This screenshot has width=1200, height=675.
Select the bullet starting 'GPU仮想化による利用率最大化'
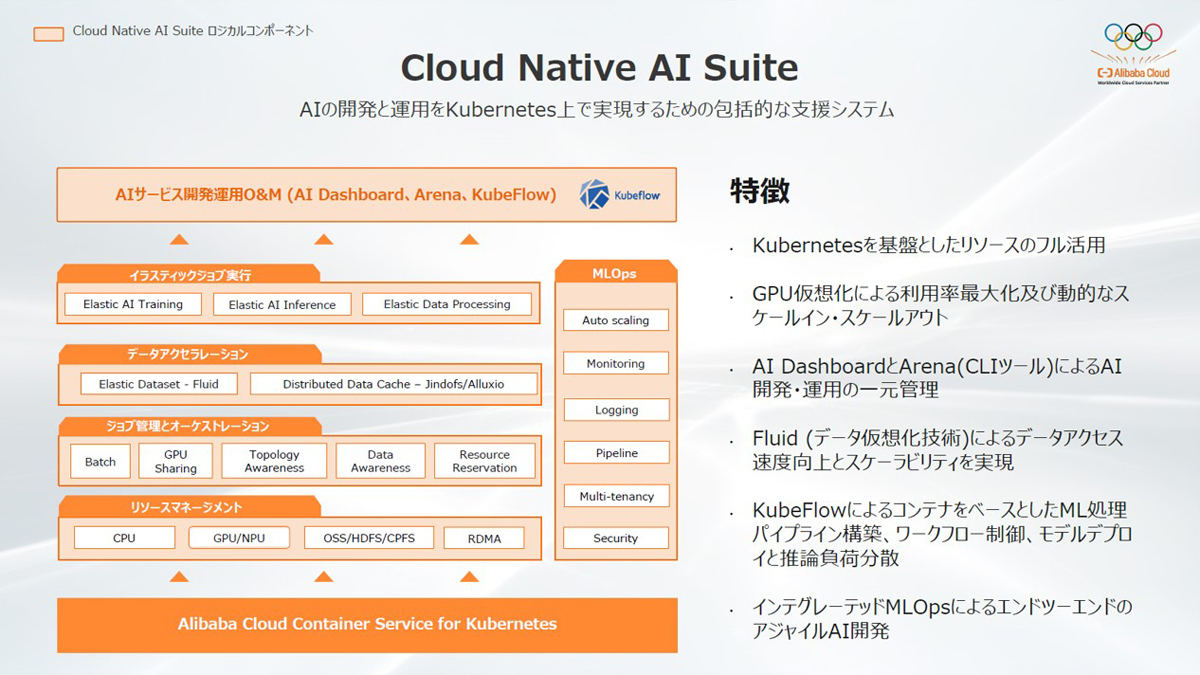point(941,305)
